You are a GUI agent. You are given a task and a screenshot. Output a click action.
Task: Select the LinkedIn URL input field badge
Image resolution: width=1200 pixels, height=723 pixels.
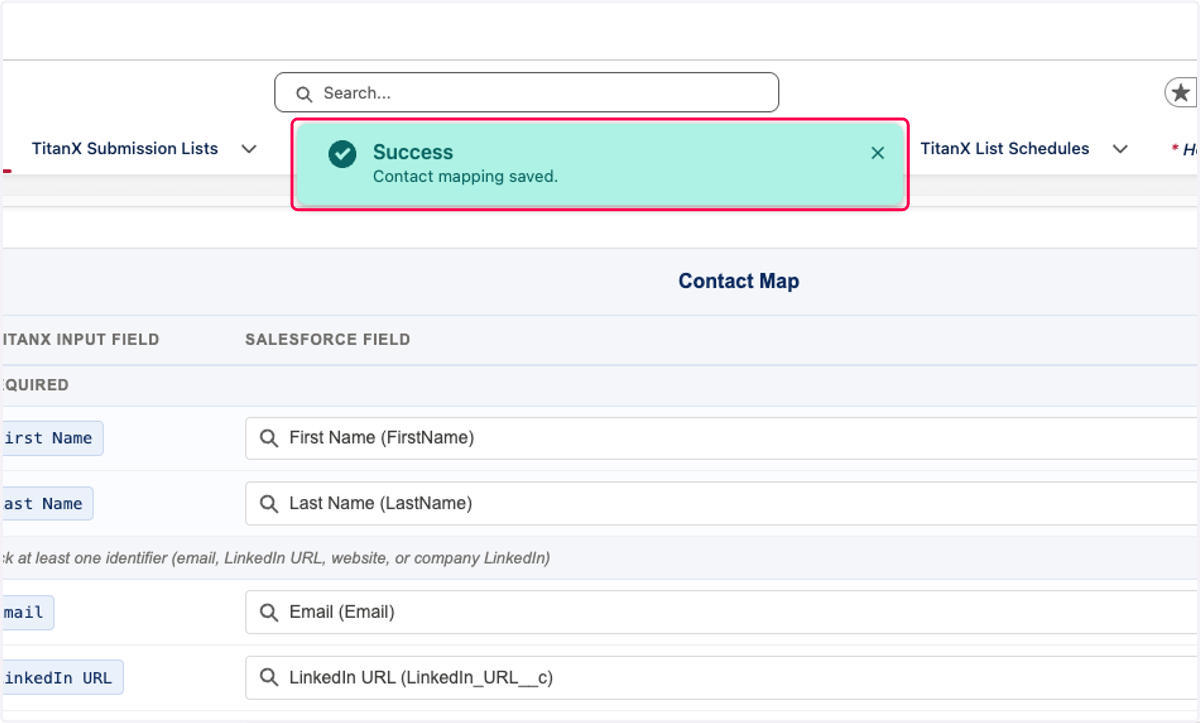(61, 678)
